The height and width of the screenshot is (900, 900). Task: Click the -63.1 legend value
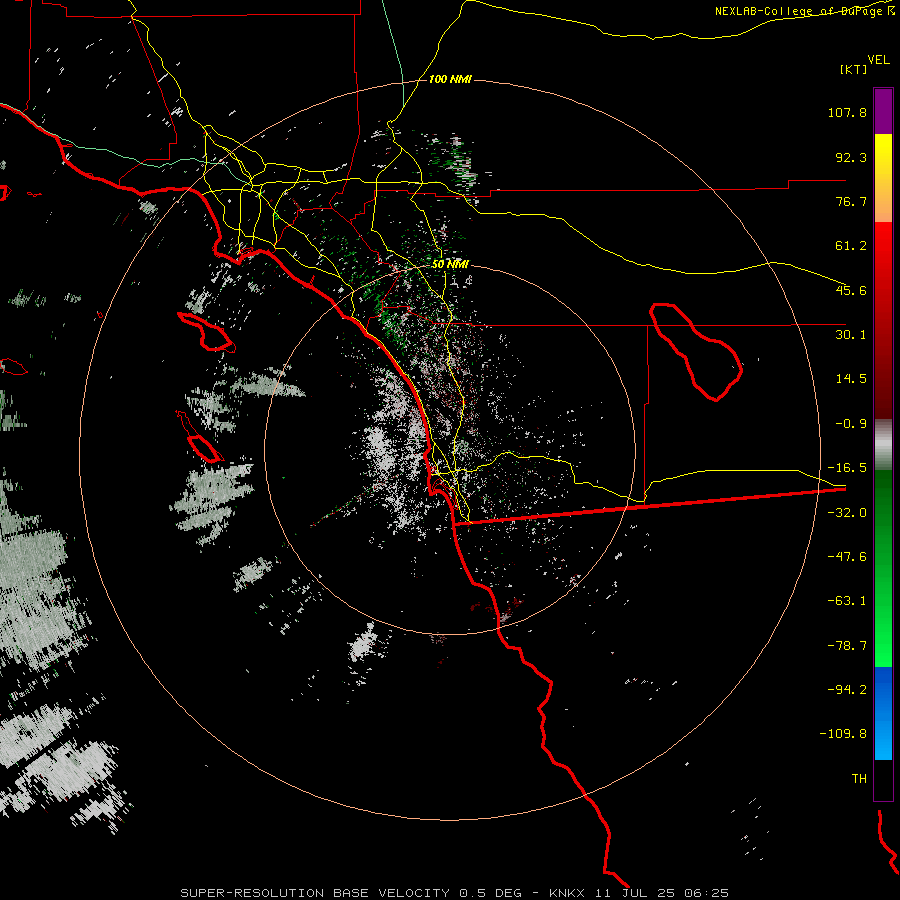pos(847,601)
